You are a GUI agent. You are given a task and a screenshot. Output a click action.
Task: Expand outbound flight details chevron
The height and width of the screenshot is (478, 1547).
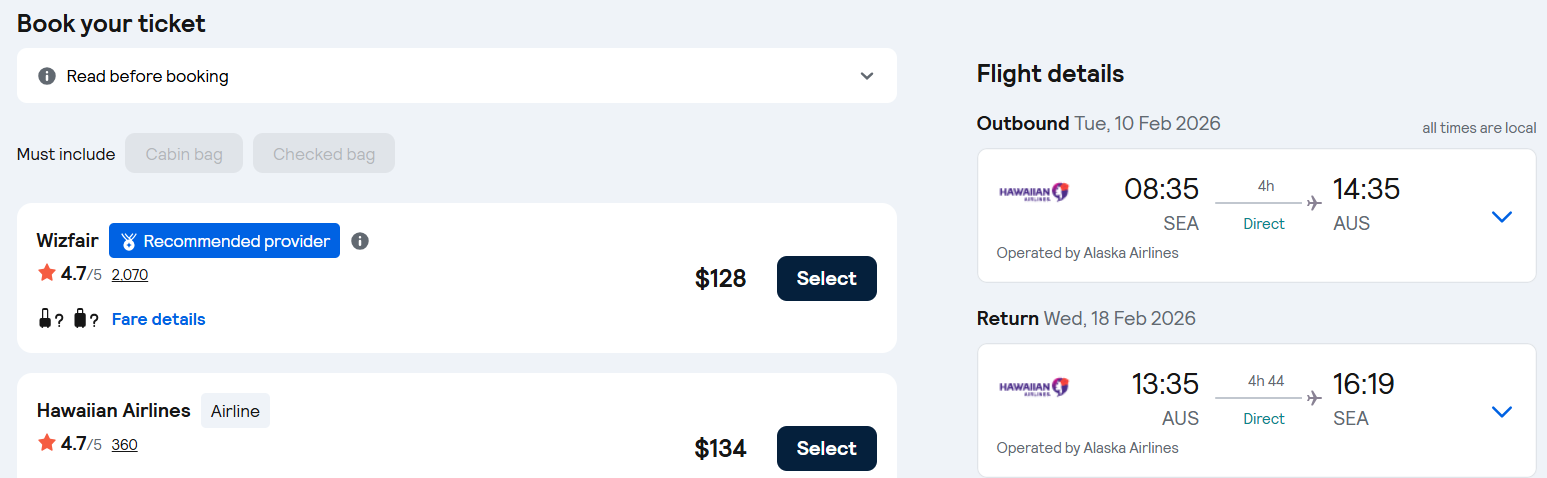click(1501, 216)
